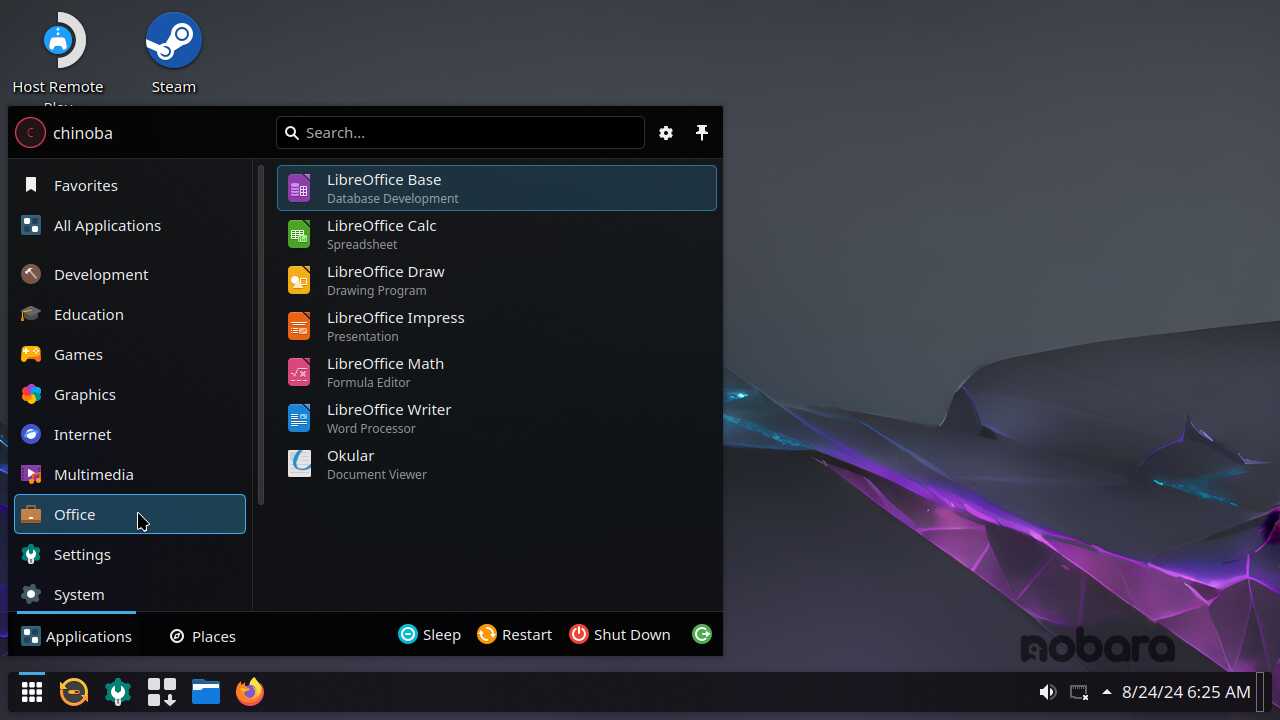Open the clock showing 8/24/24 6:25 AM
Viewport: 1280px width, 720px height.
coord(1186,692)
